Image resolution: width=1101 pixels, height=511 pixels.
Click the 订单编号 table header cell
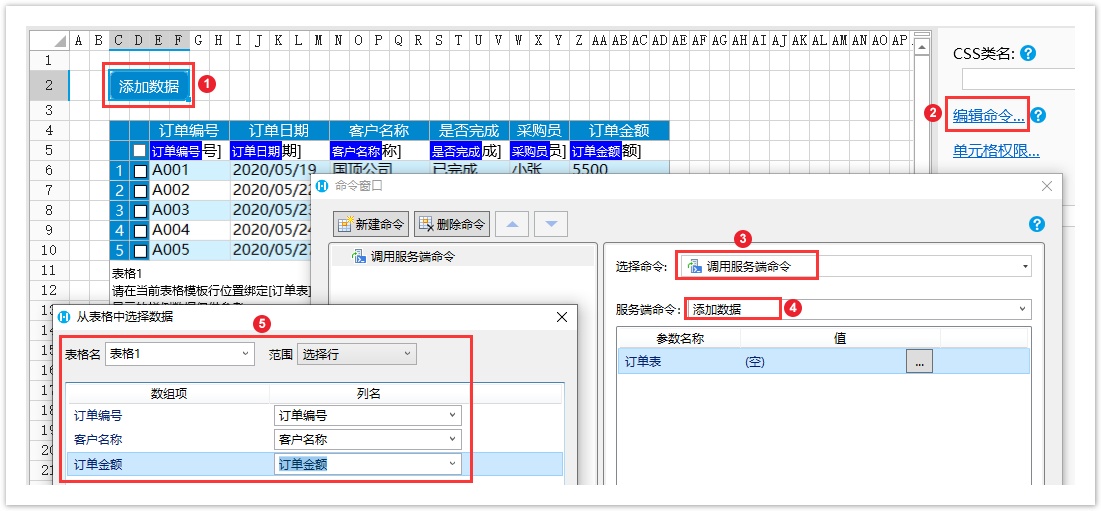tap(189, 131)
